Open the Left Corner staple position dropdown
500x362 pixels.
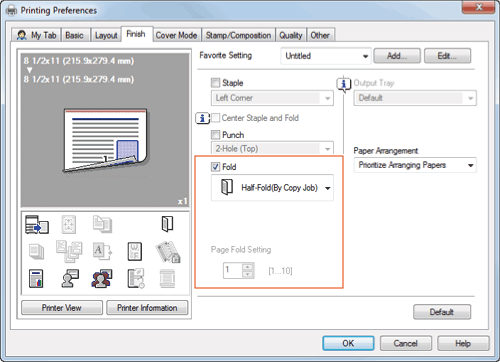[x=272, y=98]
